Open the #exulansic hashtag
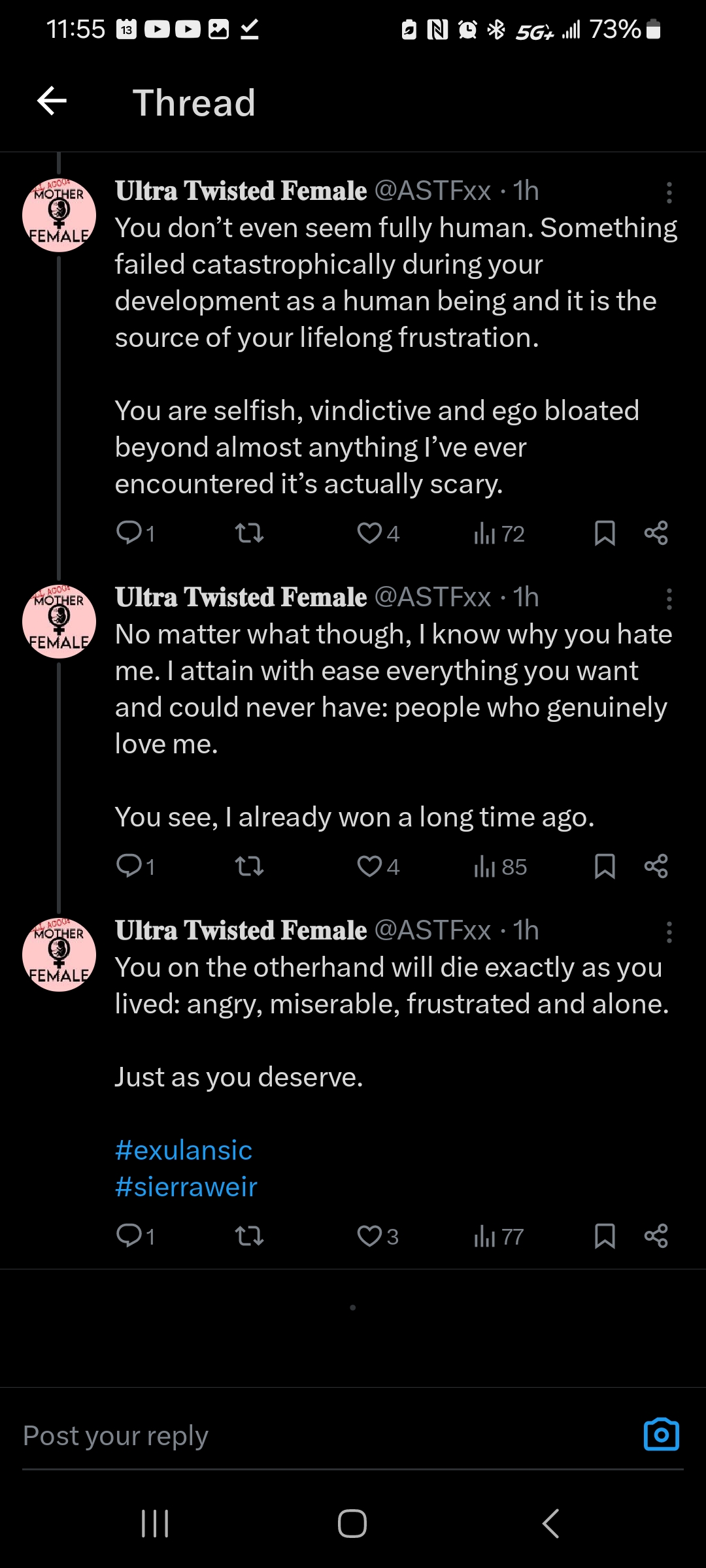The image size is (706, 1568). pos(184,1150)
